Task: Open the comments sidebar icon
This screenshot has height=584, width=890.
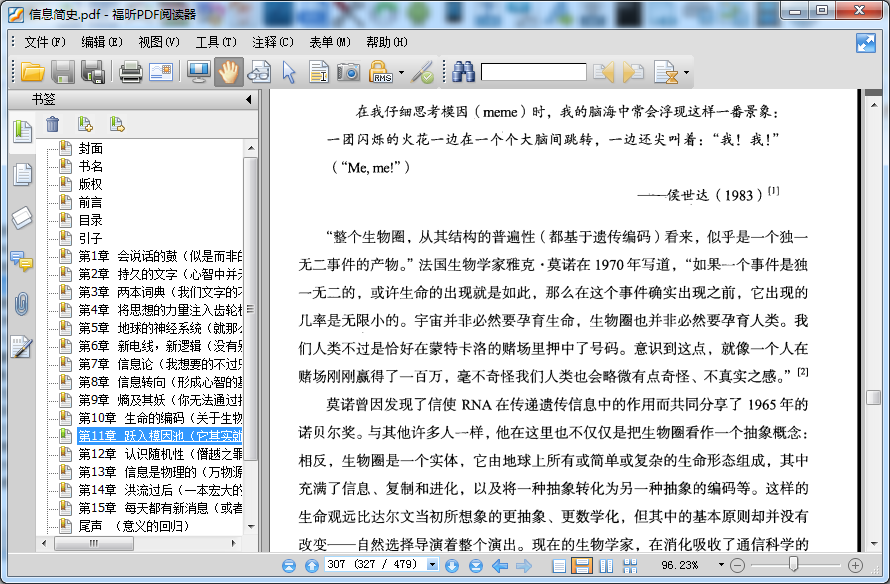Action: (x=22, y=261)
